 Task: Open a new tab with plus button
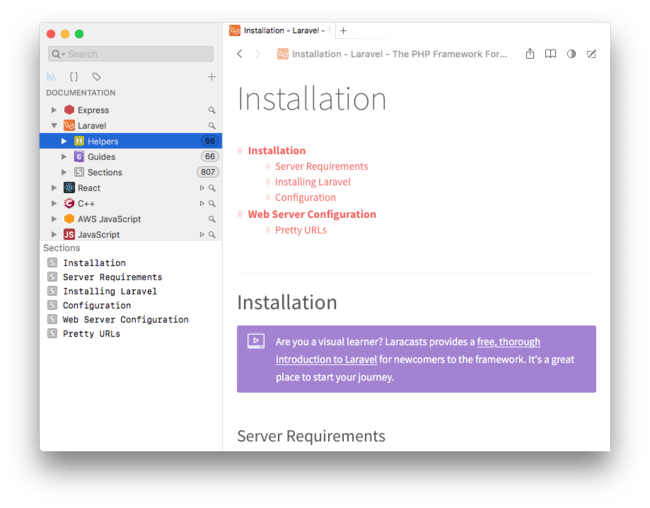(343, 31)
